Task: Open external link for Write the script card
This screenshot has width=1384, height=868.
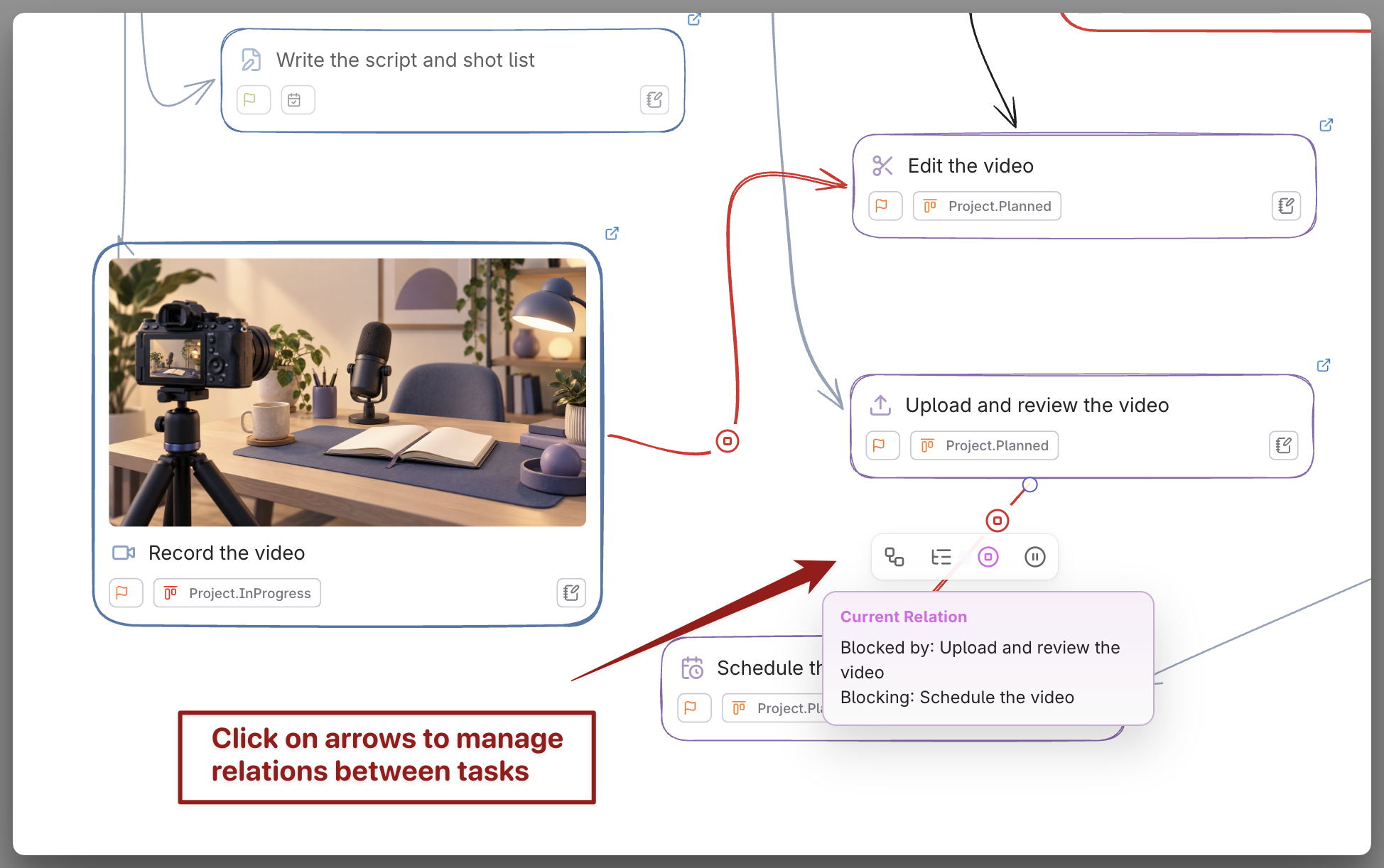Action: click(x=694, y=19)
